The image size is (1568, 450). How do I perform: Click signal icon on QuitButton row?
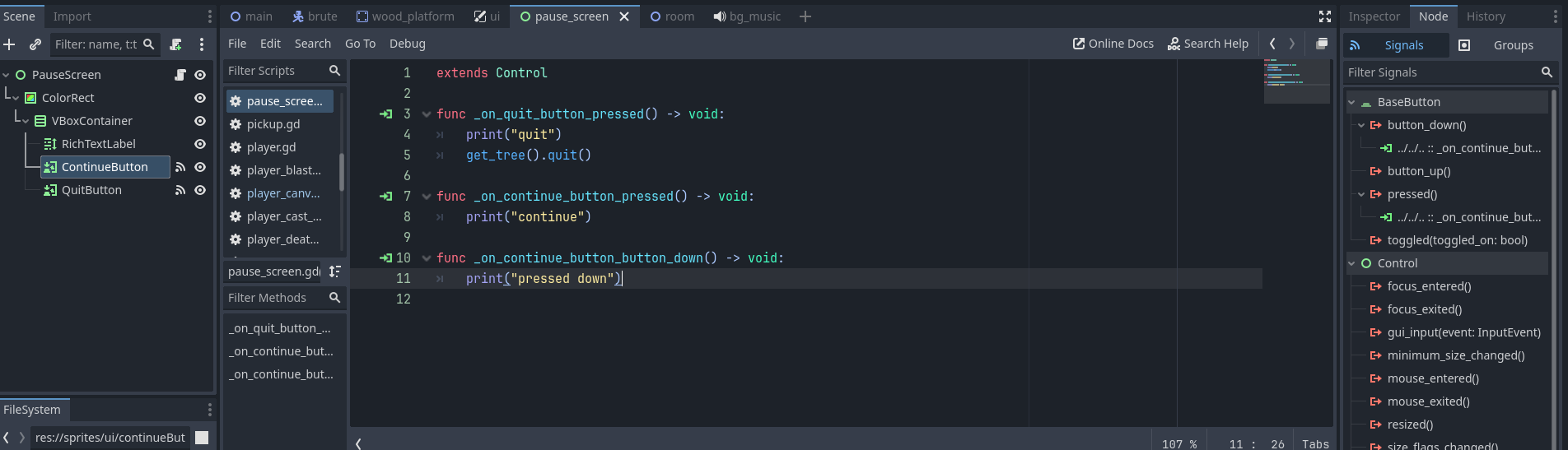(180, 190)
